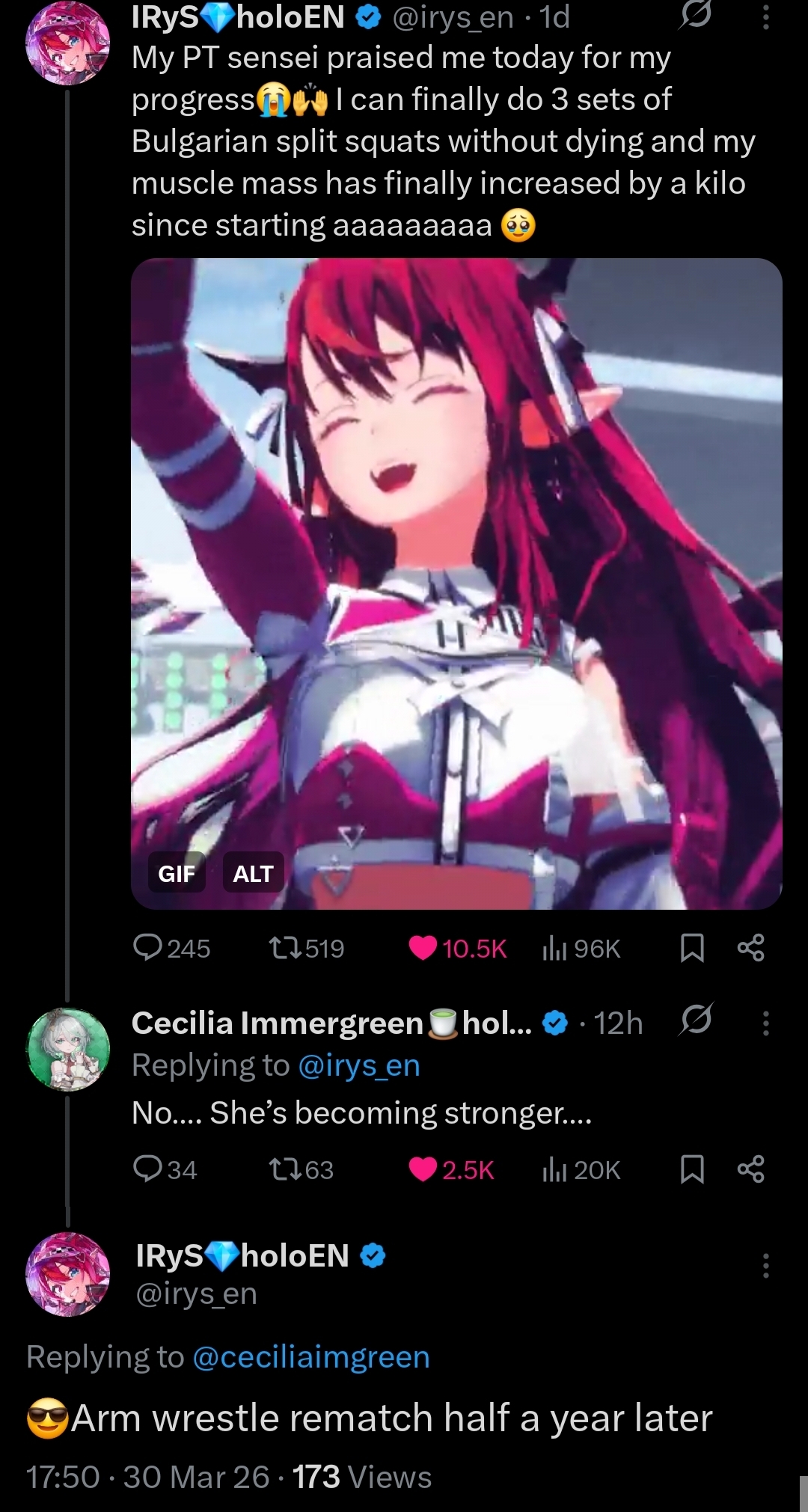Screen dimensions: 808x1512
Task: Share IRyS's post using share icon
Action: point(750,948)
